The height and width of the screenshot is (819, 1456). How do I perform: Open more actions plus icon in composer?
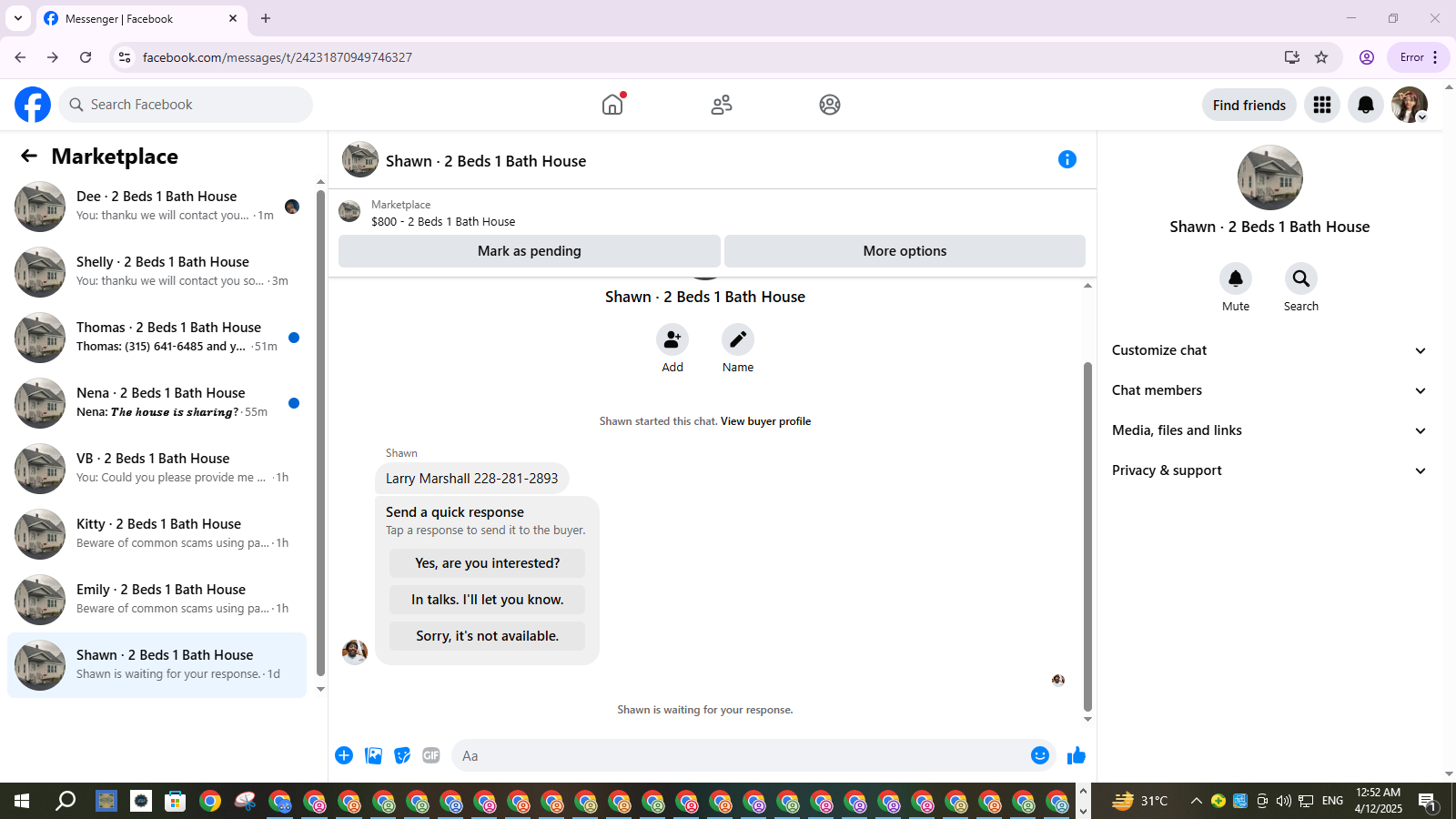click(x=344, y=755)
